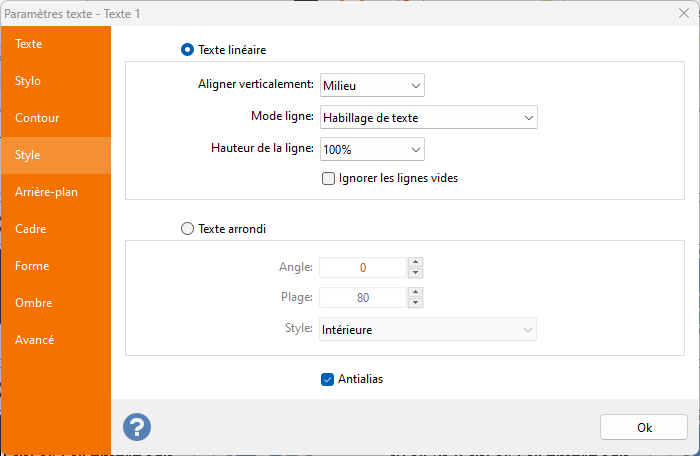This screenshot has width=700, height=456.
Task: Open the Aligner verticalement dropdown
Action: point(372,85)
